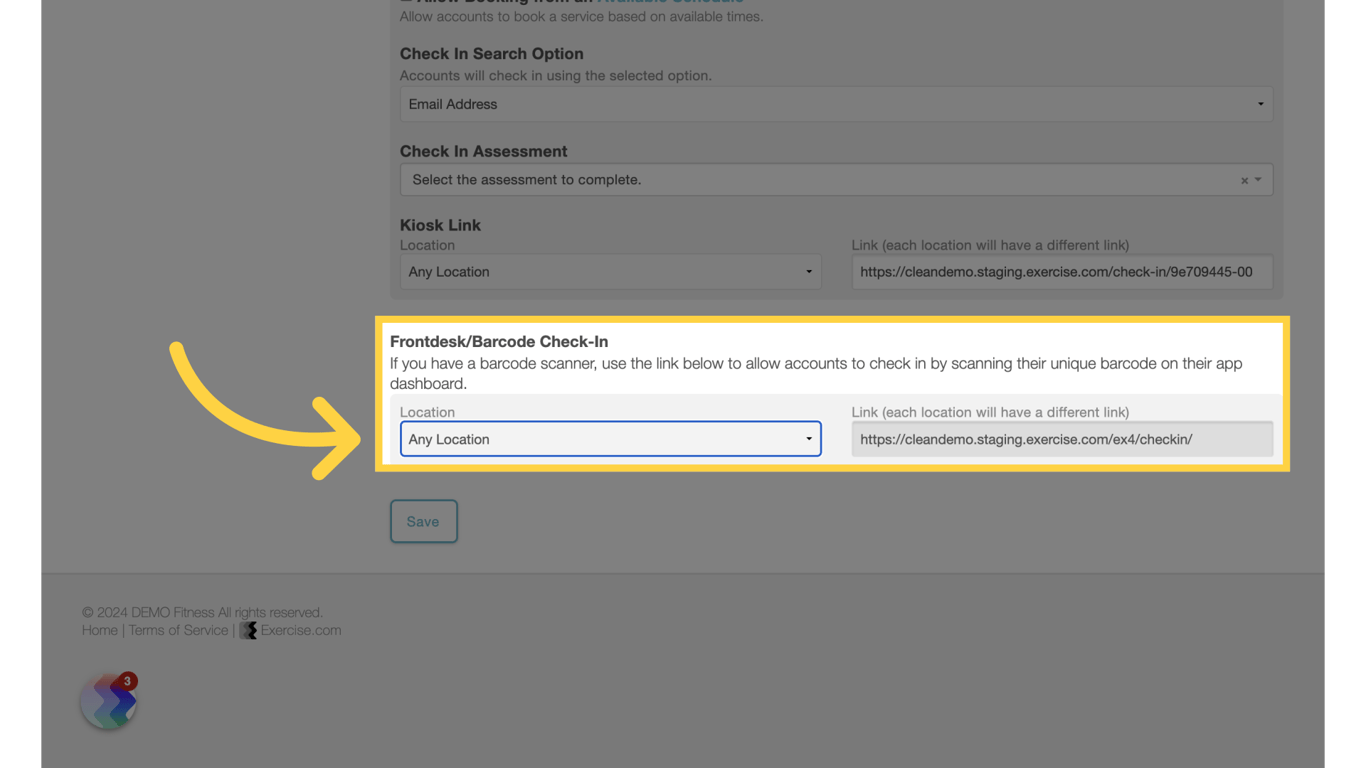Screen dimensions: 1366x768
Task: Click the Frontdesk/Barcode Check-In heading
Action: (499, 341)
